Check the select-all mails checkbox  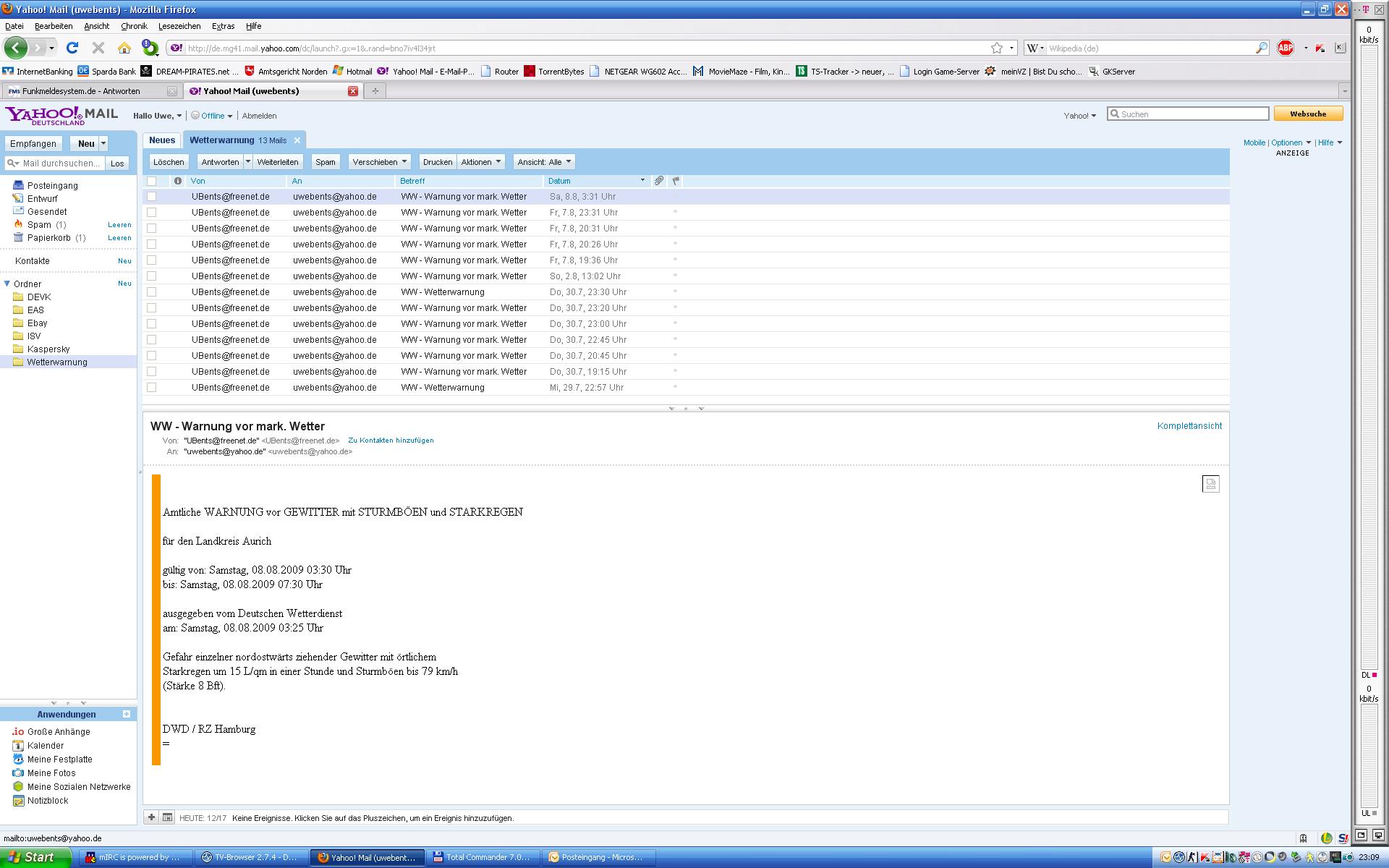tap(152, 181)
